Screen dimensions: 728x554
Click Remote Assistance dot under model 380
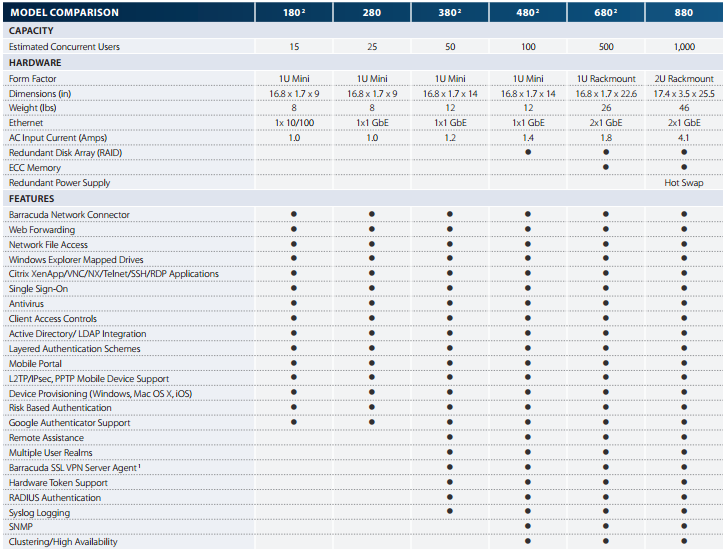[450, 437]
